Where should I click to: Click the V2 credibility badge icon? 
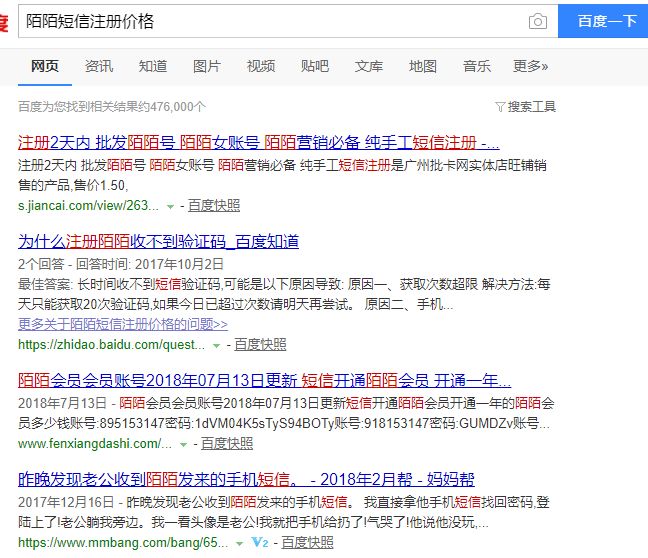tap(260, 542)
